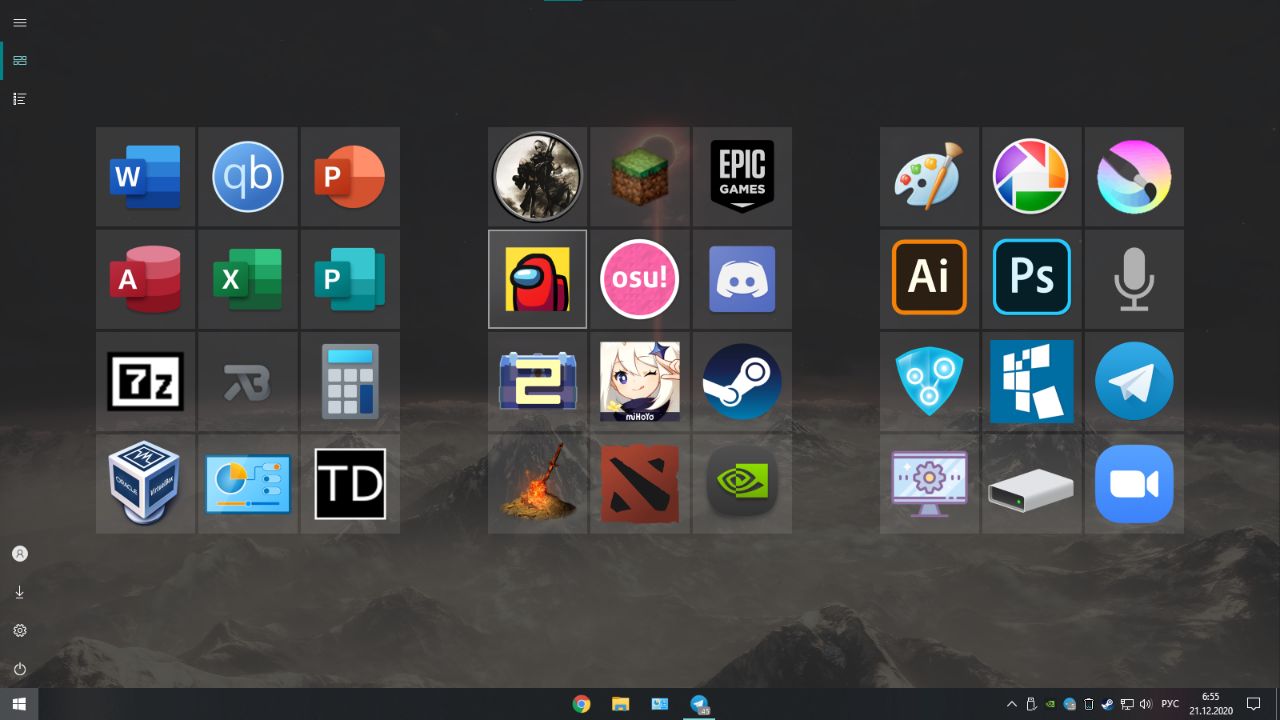Open the Recycle Bin tray icon
The image size is (1280, 720).
(x=1088, y=704)
